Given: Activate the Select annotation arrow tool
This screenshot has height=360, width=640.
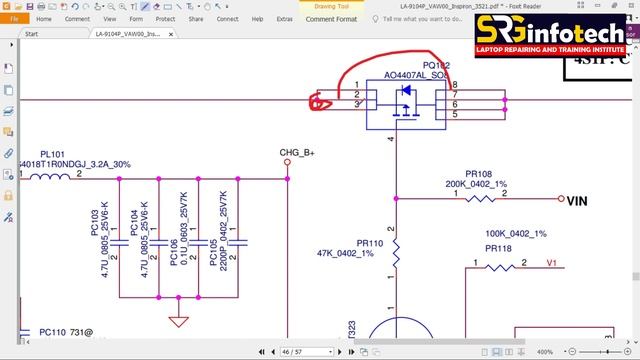Looking at the screenshot, I should click(x=218, y=7).
